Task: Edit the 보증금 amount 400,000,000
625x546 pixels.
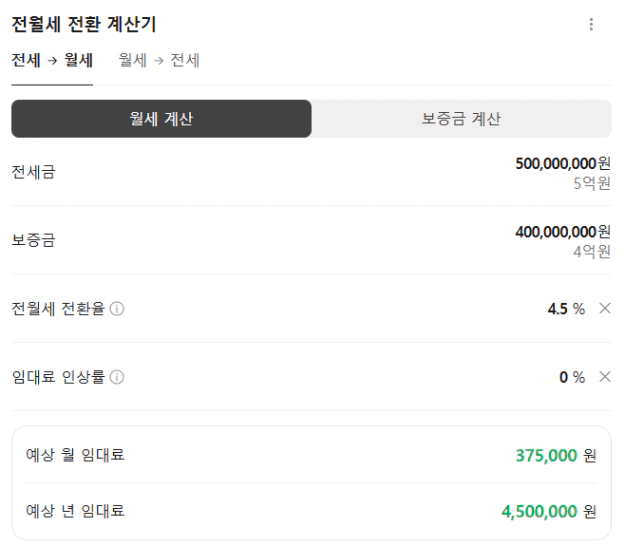Action: pyautogui.click(x=555, y=232)
